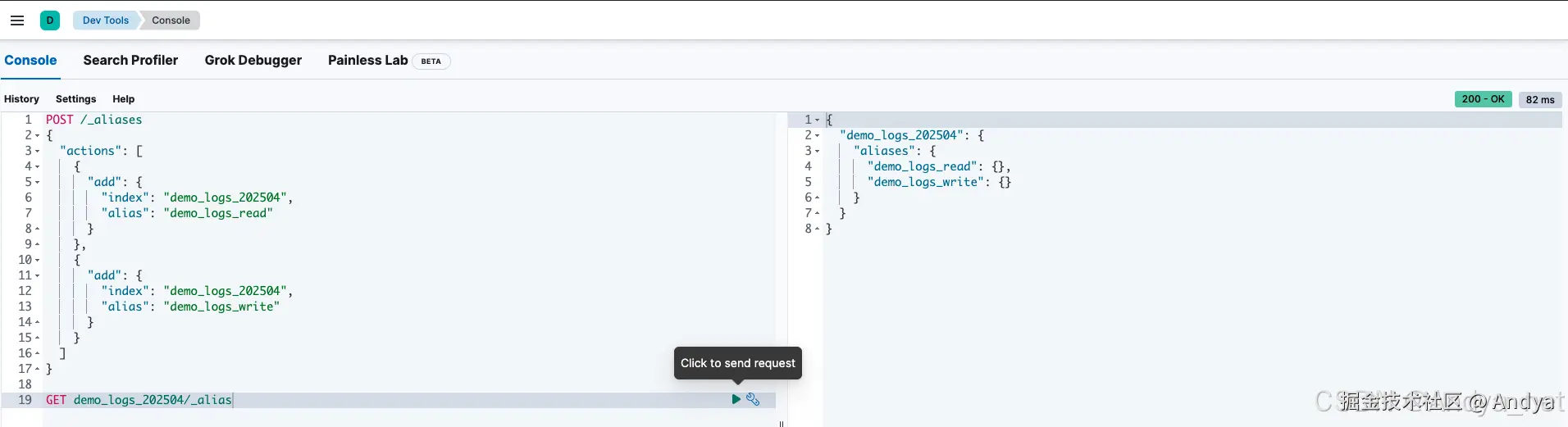Click "demo_logs_read" alias value in editor

tap(218, 213)
